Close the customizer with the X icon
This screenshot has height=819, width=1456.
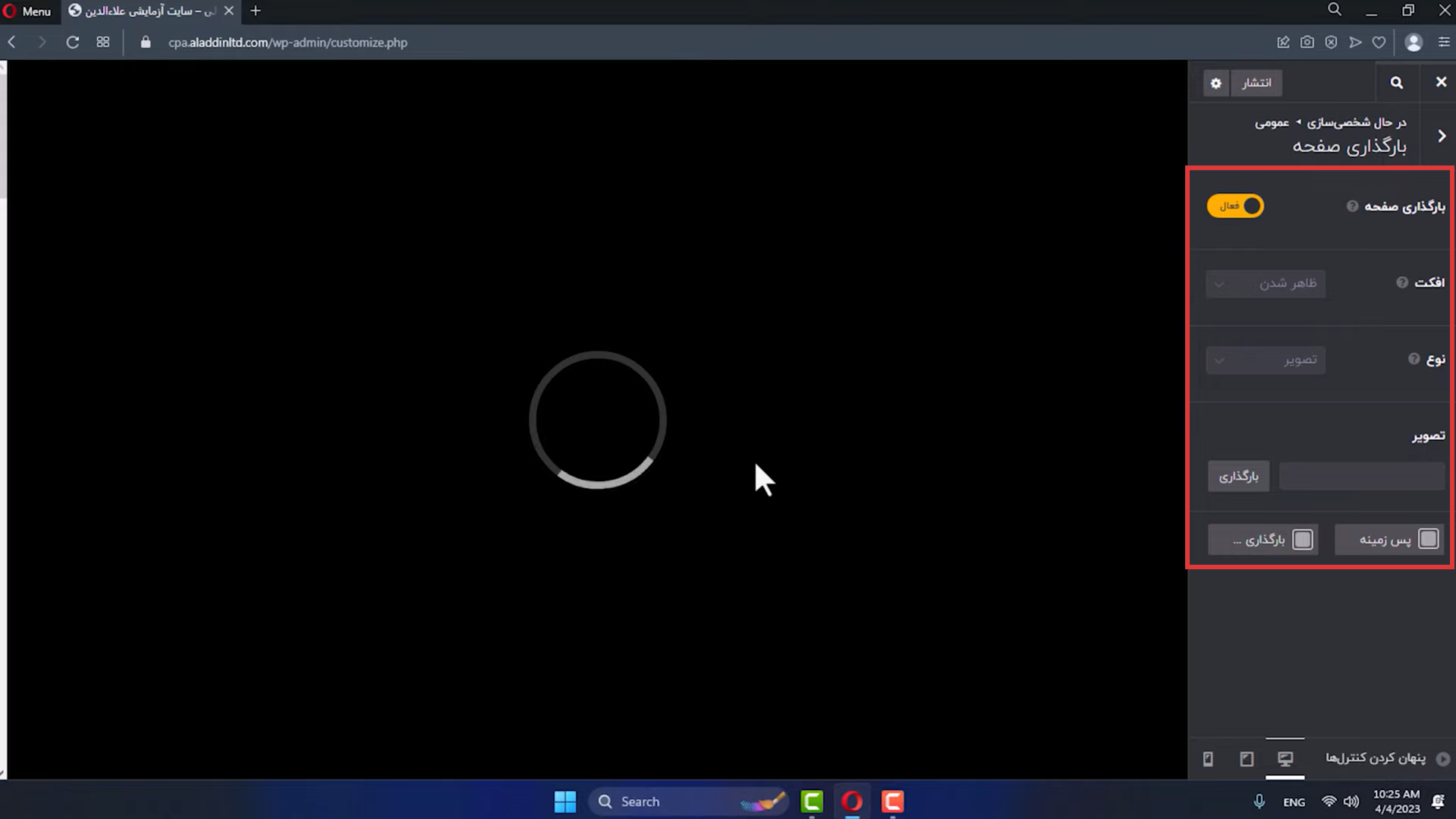pyautogui.click(x=1441, y=82)
